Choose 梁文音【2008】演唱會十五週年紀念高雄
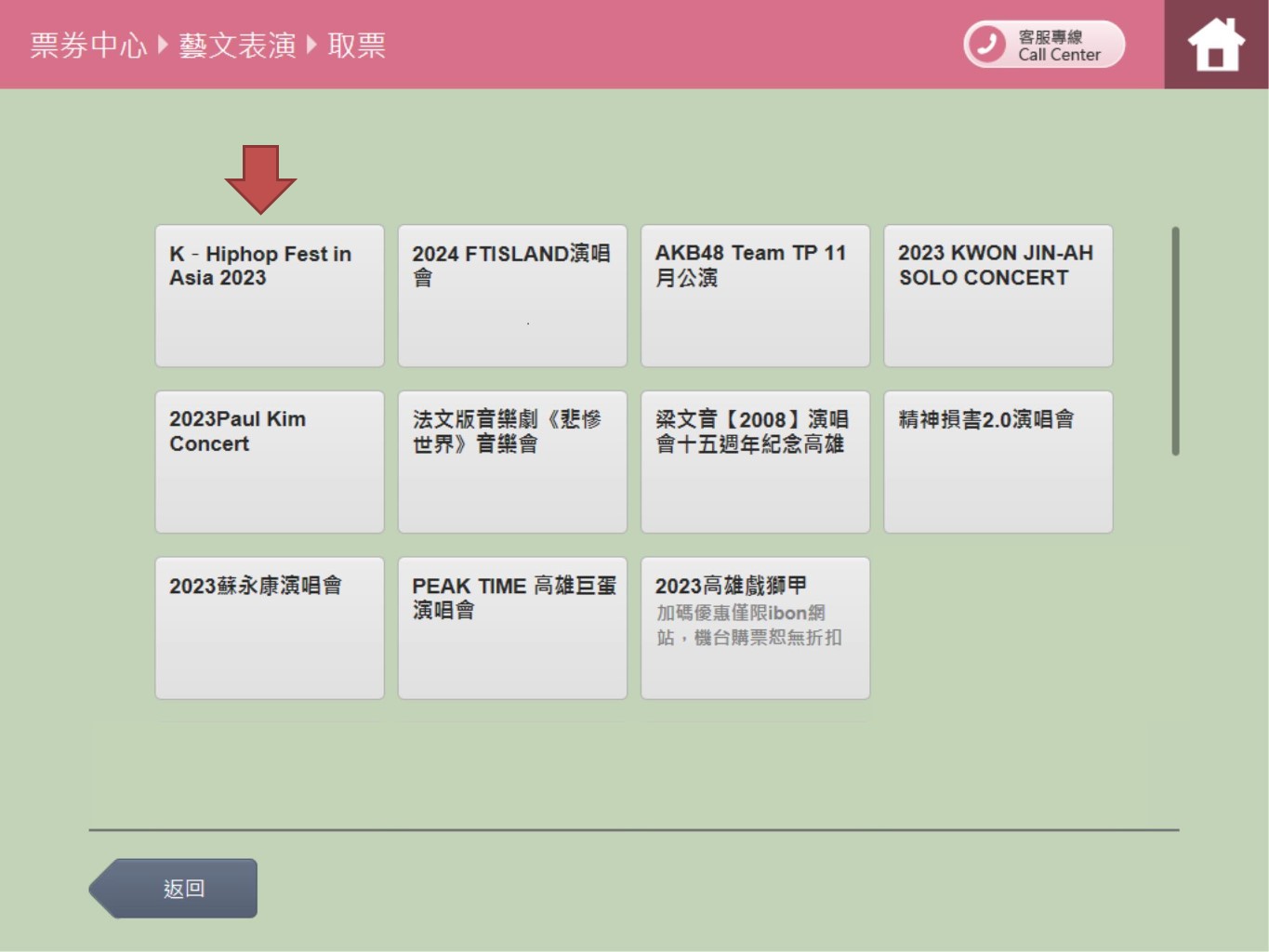 755,462
